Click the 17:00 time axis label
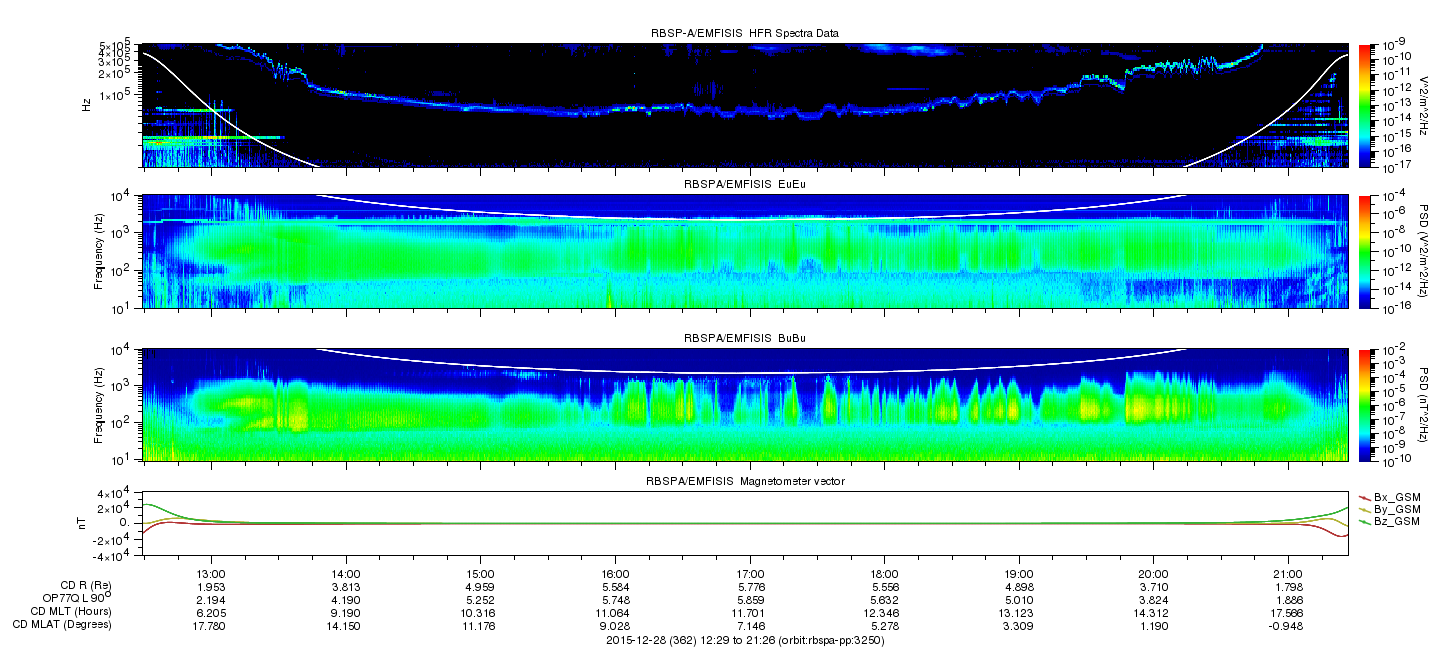The image size is (1447, 658). tap(750, 575)
